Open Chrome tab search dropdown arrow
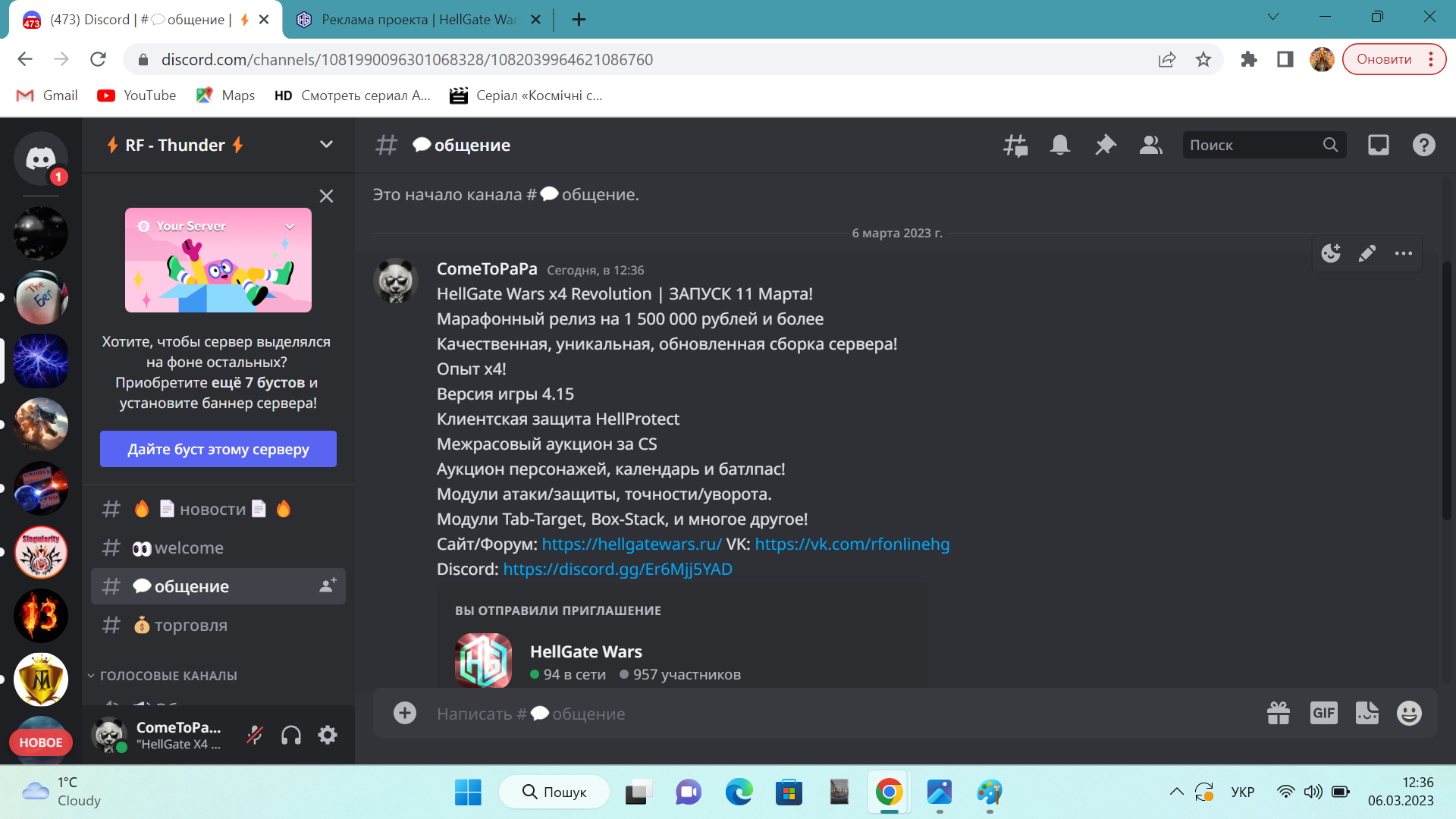1456x819 pixels. coord(1273,17)
